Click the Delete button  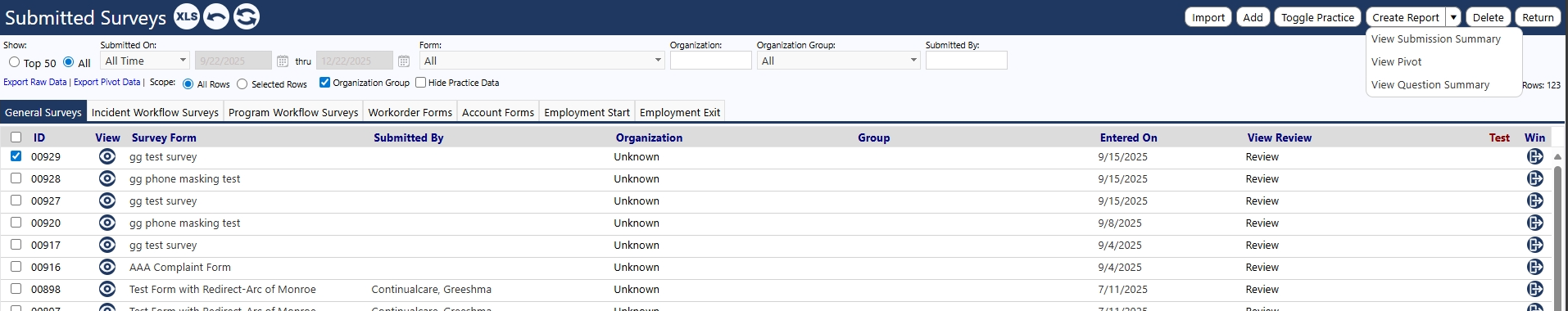point(1488,17)
